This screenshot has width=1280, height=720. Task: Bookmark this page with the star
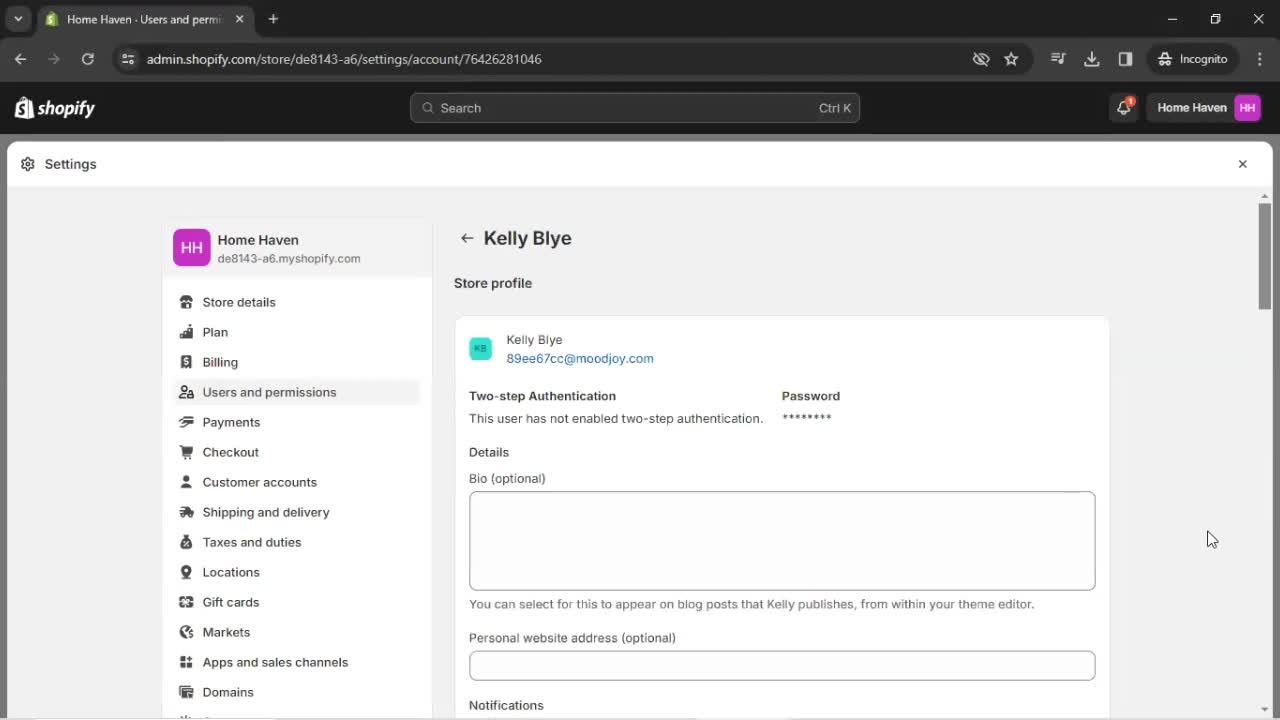tap(1011, 59)
